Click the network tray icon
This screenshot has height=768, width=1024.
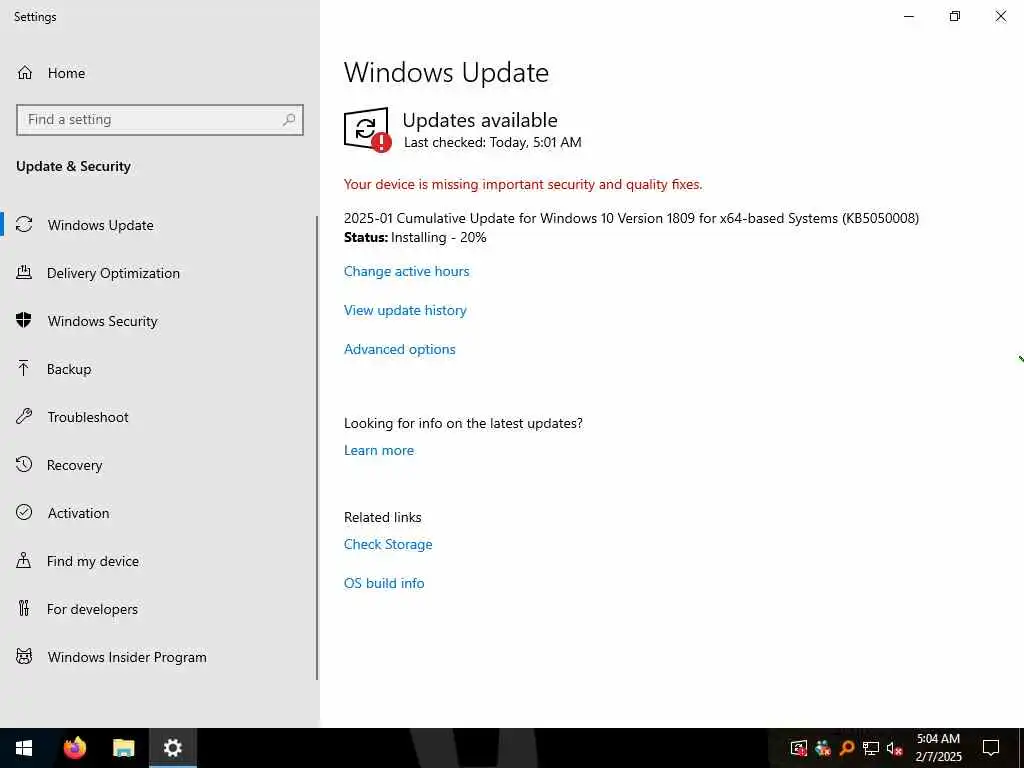pos(871,748)
